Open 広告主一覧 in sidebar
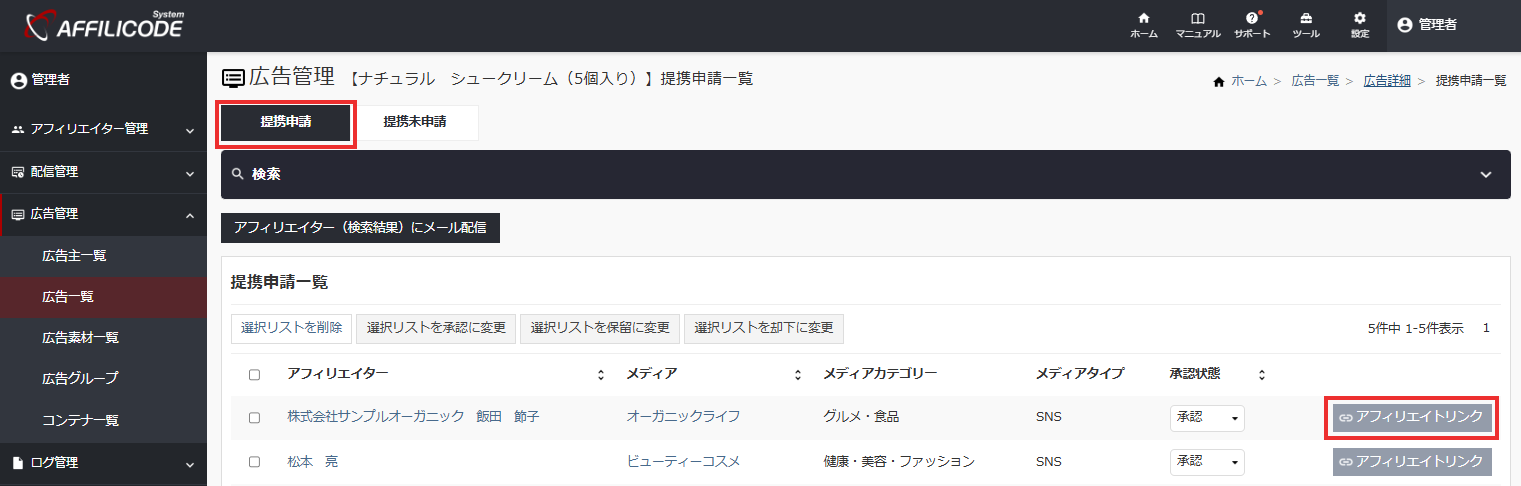Screen dimensions: 1521x486 [103, 256]
